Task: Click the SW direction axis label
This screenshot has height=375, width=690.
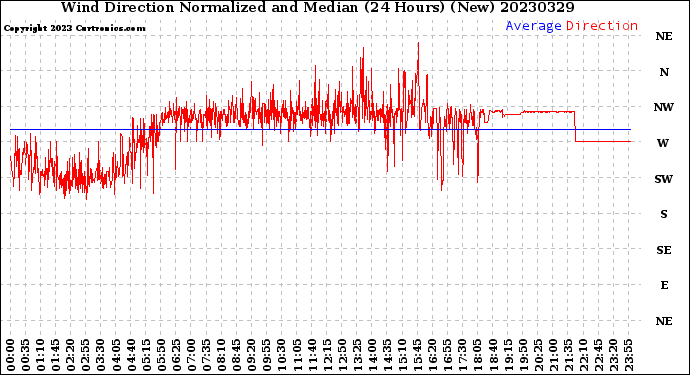Action: (664, 179)
